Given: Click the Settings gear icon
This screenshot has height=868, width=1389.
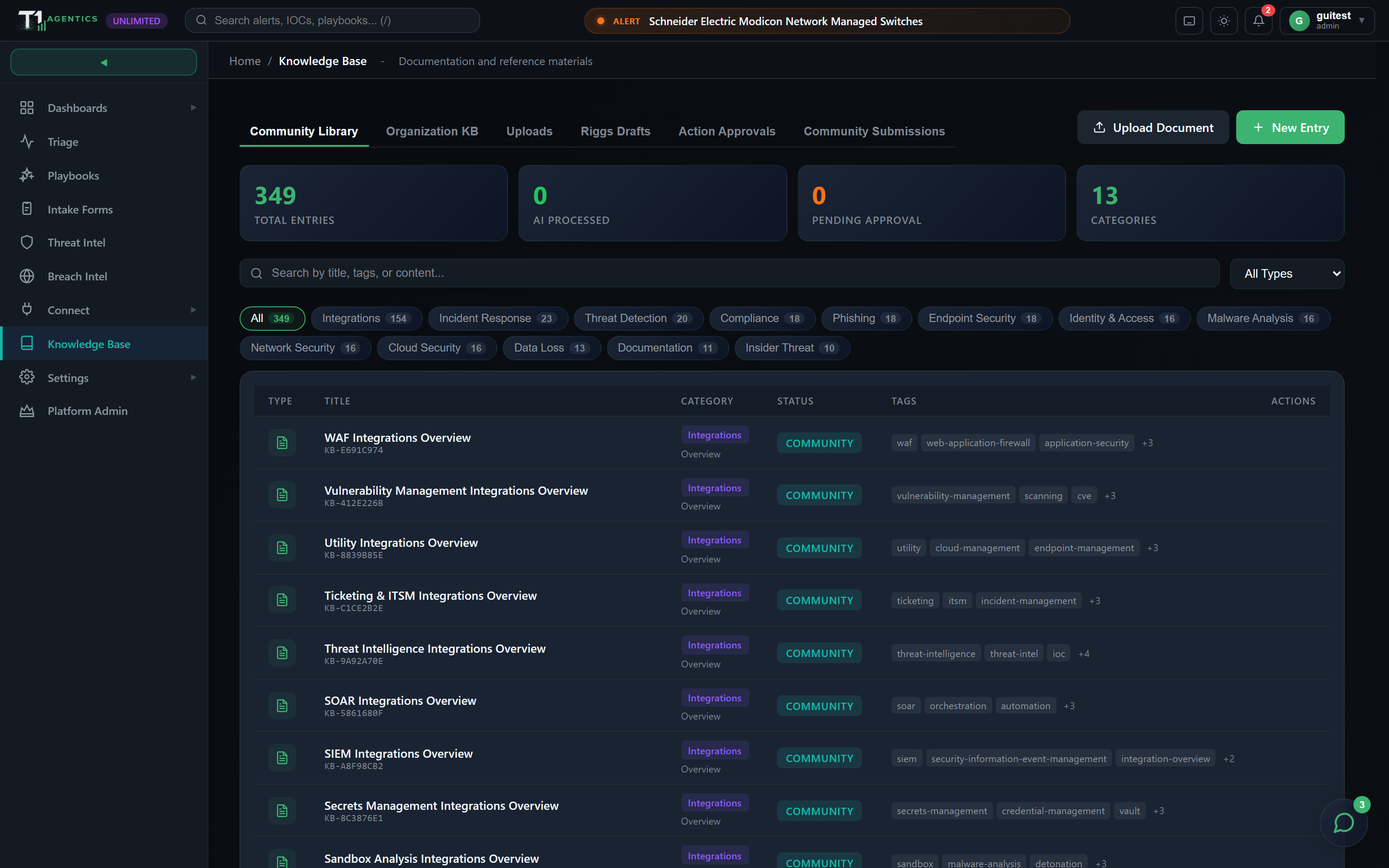Looking at the screenshot, I should pyautogui.click(x=27, y=377).
